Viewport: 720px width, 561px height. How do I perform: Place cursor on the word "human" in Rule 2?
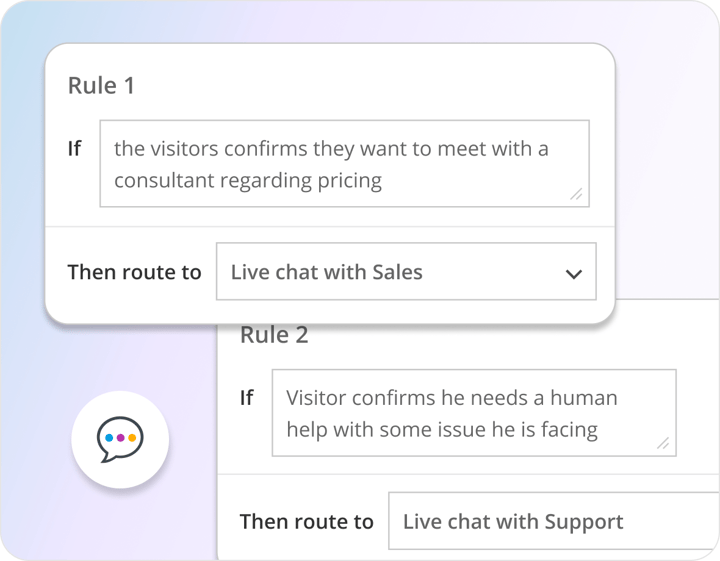coord(580,397)
